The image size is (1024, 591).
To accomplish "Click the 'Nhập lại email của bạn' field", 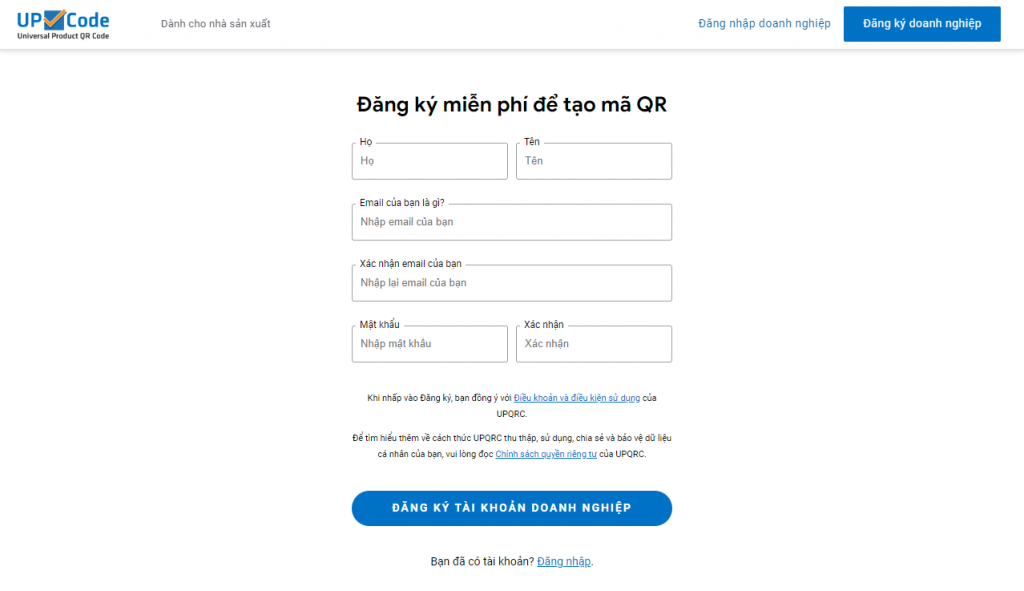I will point(511,283).
